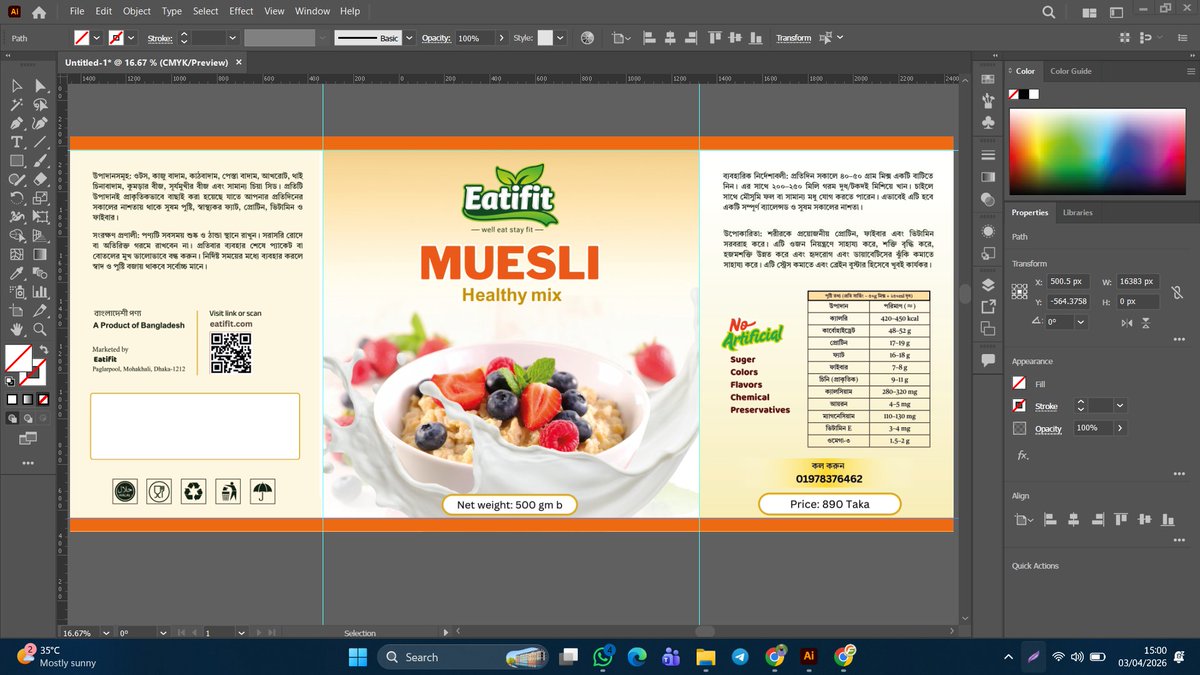Open stroke color dropdown in control bar
Viewport: 1200px width, 675px height.
pyautogui.click(x=132, y=38)
